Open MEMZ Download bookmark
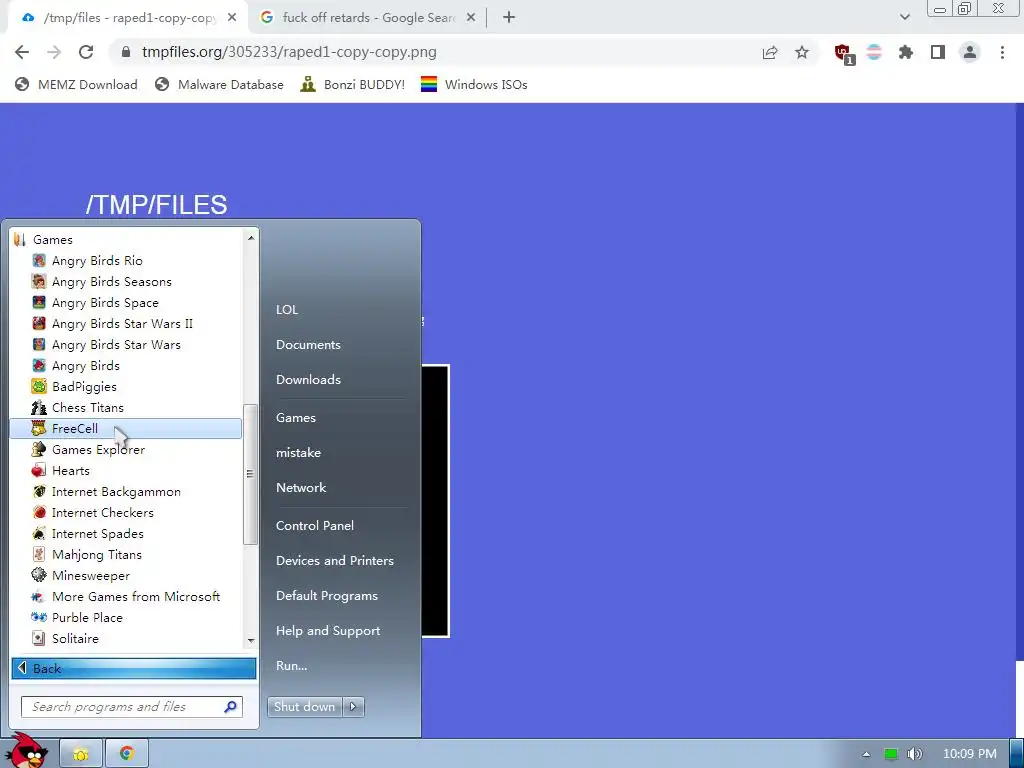 click(76, 84)
